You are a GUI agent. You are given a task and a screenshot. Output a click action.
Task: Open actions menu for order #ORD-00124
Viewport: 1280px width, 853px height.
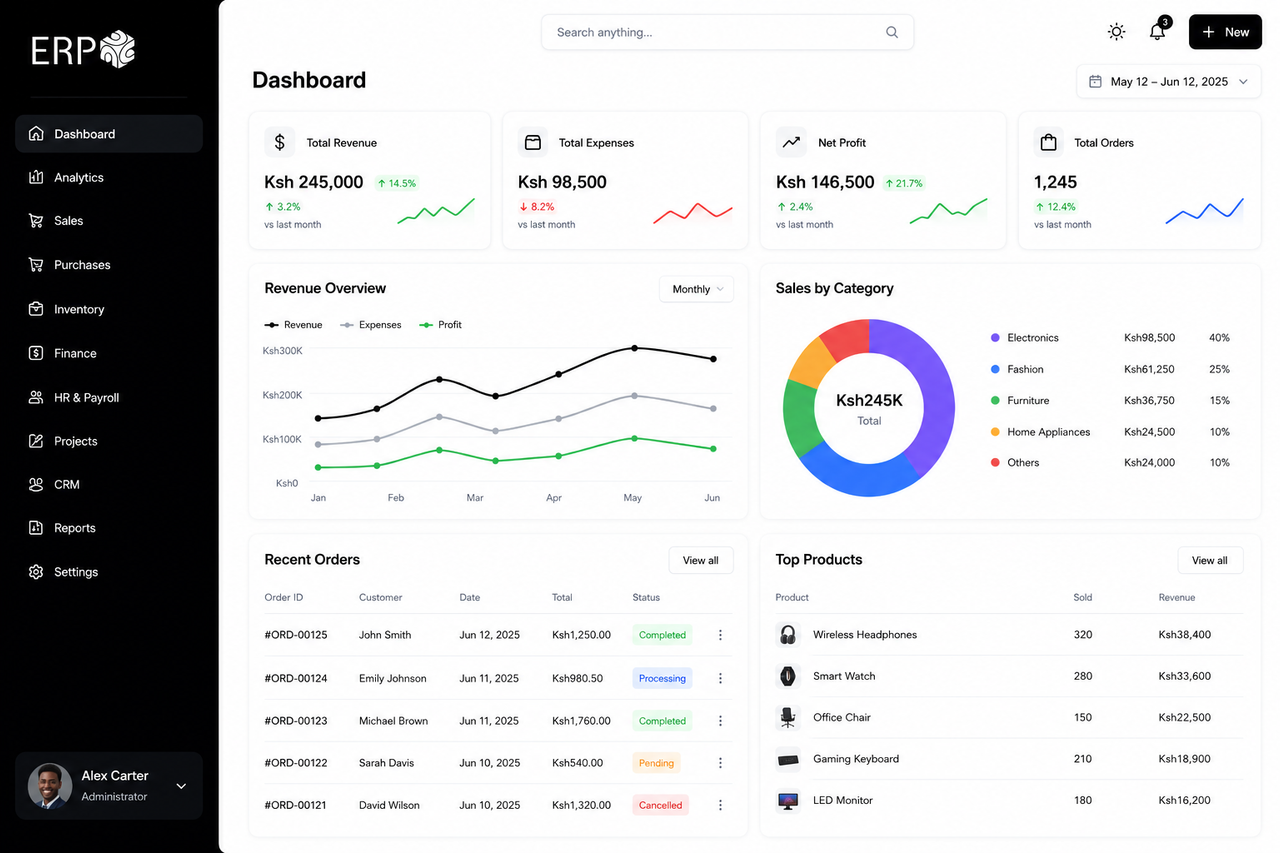point(720,678)
